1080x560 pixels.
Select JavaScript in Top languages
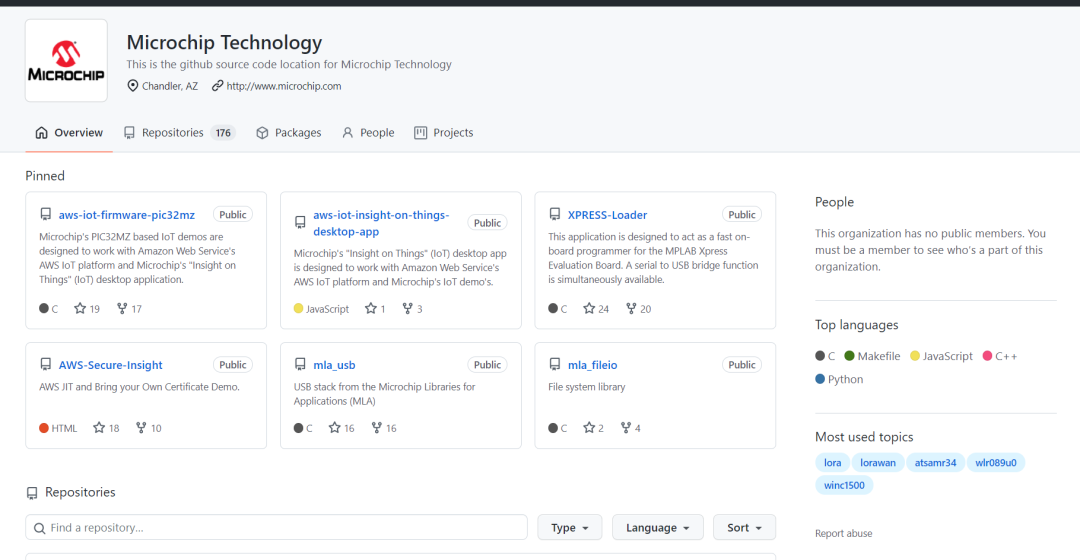pos(941,356)
